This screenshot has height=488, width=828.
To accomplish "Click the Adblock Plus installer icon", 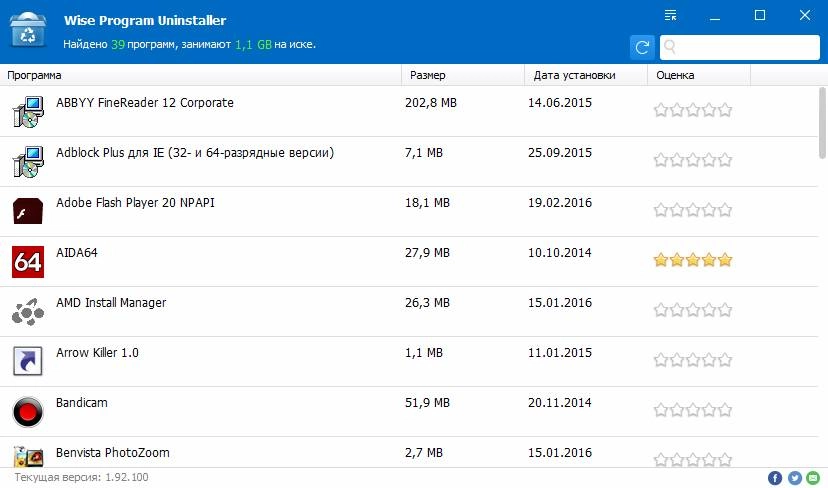I will [28, 162].
